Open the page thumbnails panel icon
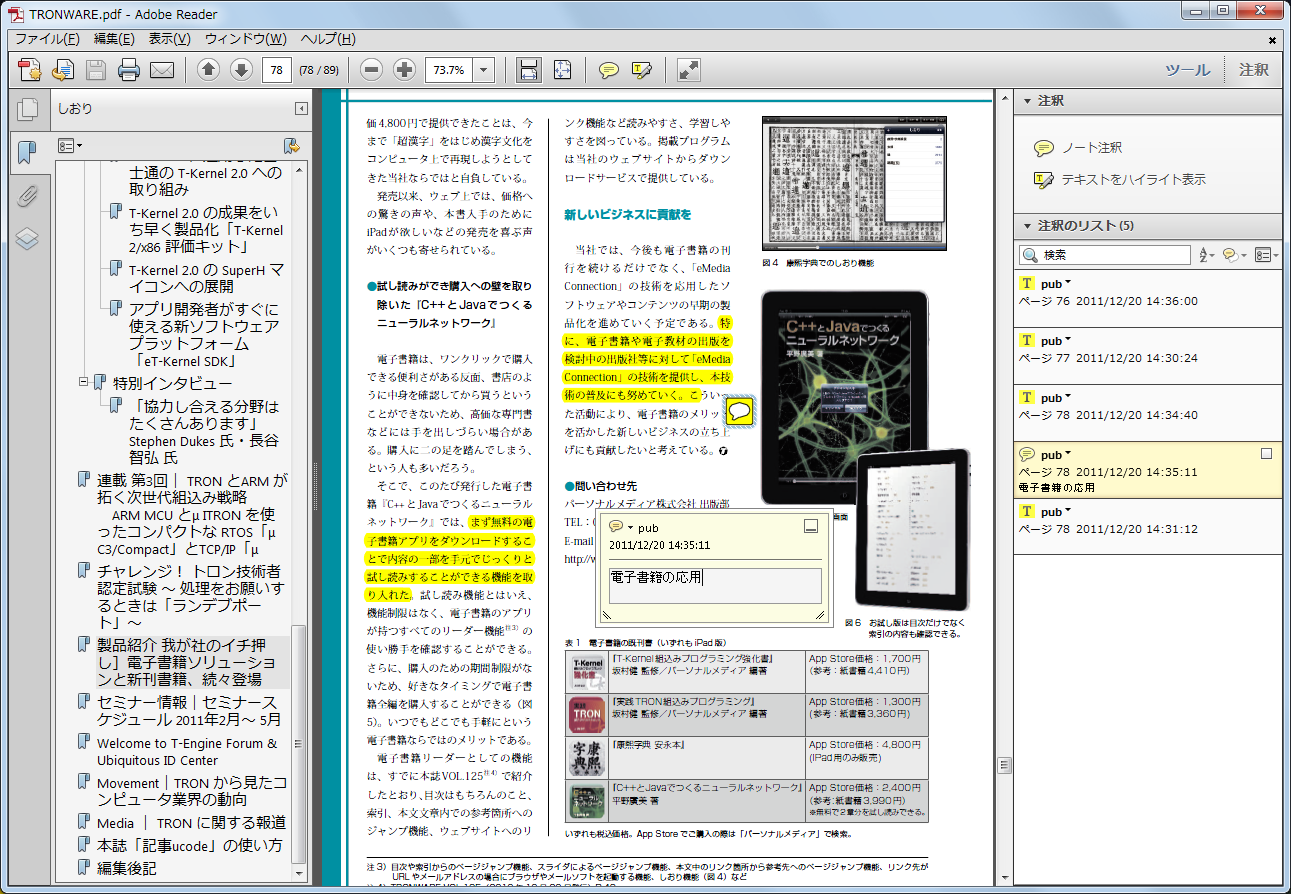The height and width of the screenshot is (894, 1291). click(x=28, y=110)
